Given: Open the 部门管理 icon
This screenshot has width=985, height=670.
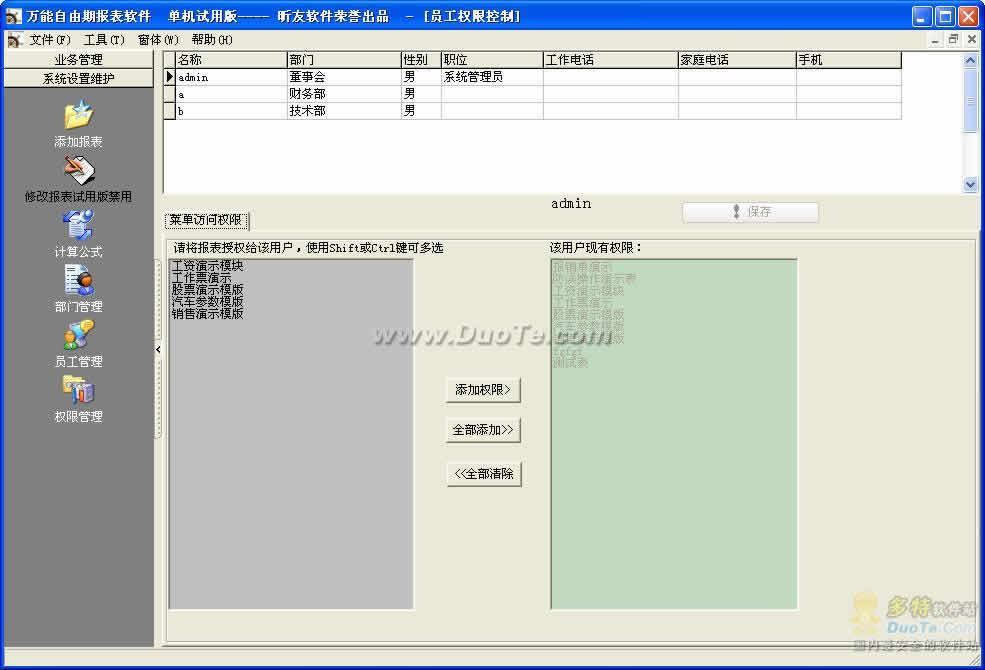Looking at the screenshot, I should click(x=79, y=280).
